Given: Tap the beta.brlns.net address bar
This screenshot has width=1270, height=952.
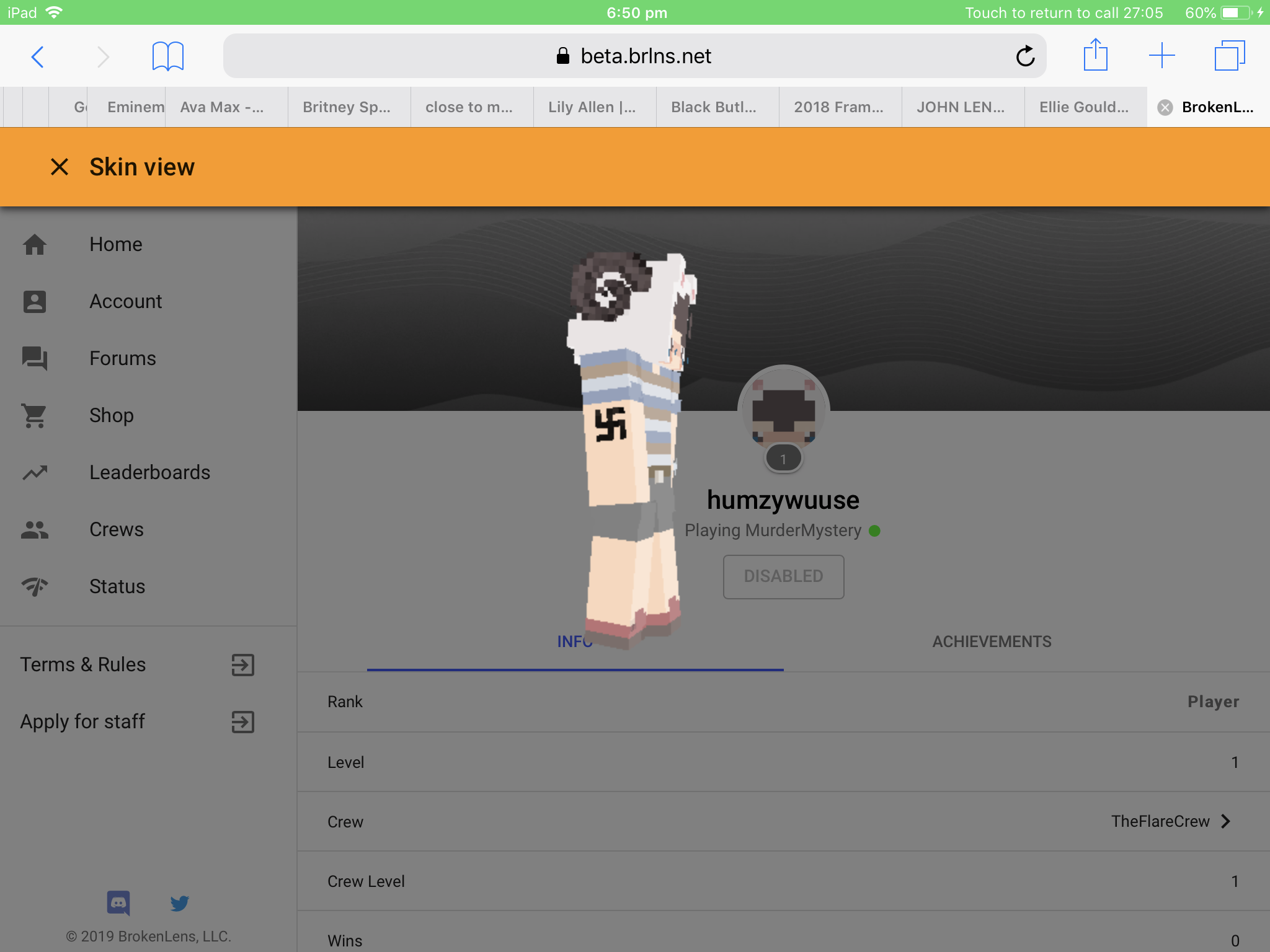Looking at the screenshot, I should (634, 56).
